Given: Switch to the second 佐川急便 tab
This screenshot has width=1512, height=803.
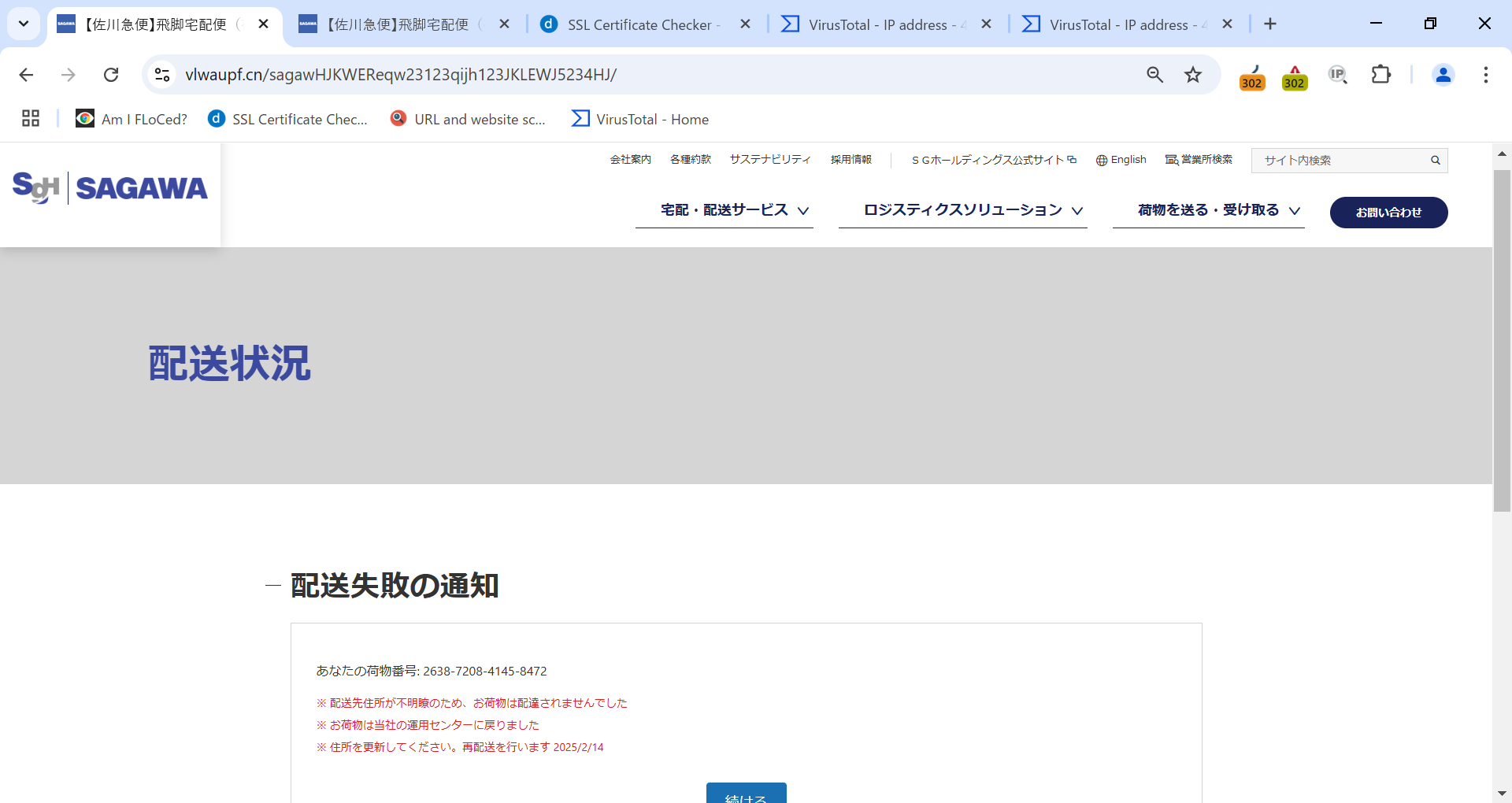Looking at the screenshot, I should [x=394, y=24].
